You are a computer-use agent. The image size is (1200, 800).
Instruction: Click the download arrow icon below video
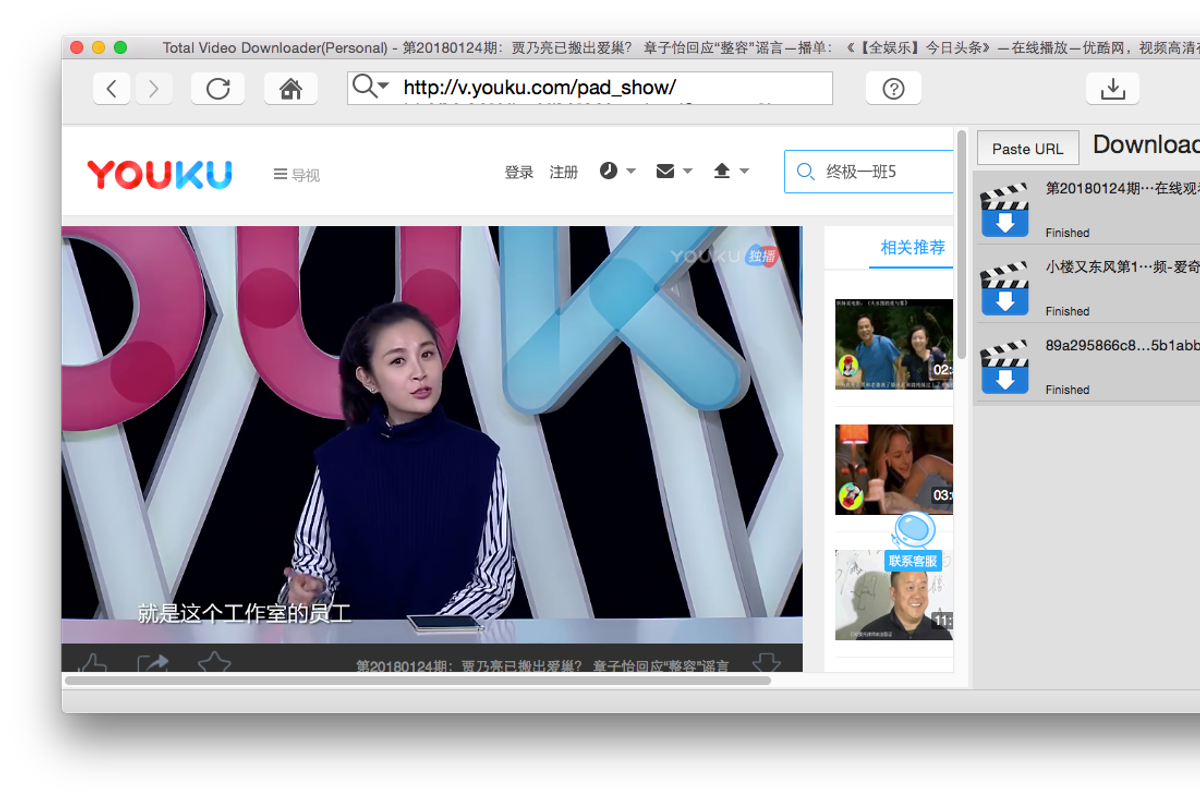(x=766, y=664)
